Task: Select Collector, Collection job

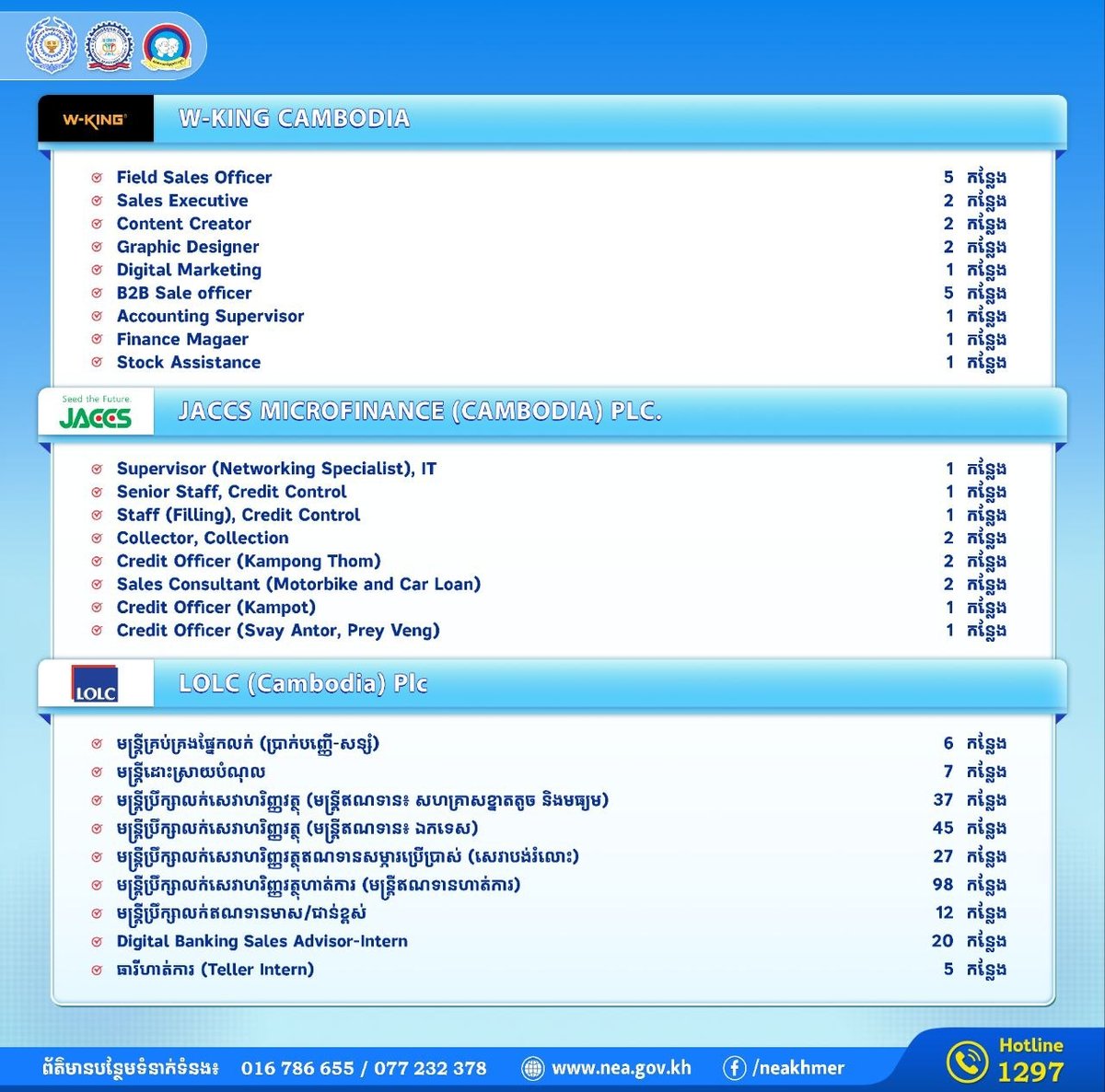Action: tap(203, 538)
